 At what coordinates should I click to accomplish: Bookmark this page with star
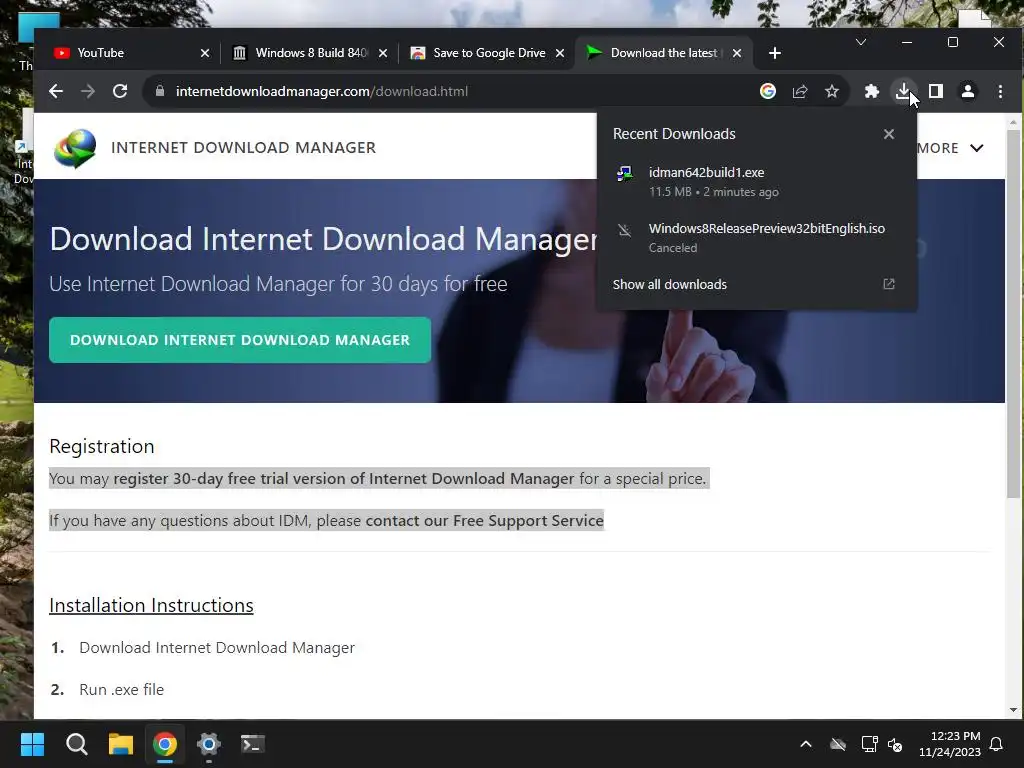tap(831, 91)
